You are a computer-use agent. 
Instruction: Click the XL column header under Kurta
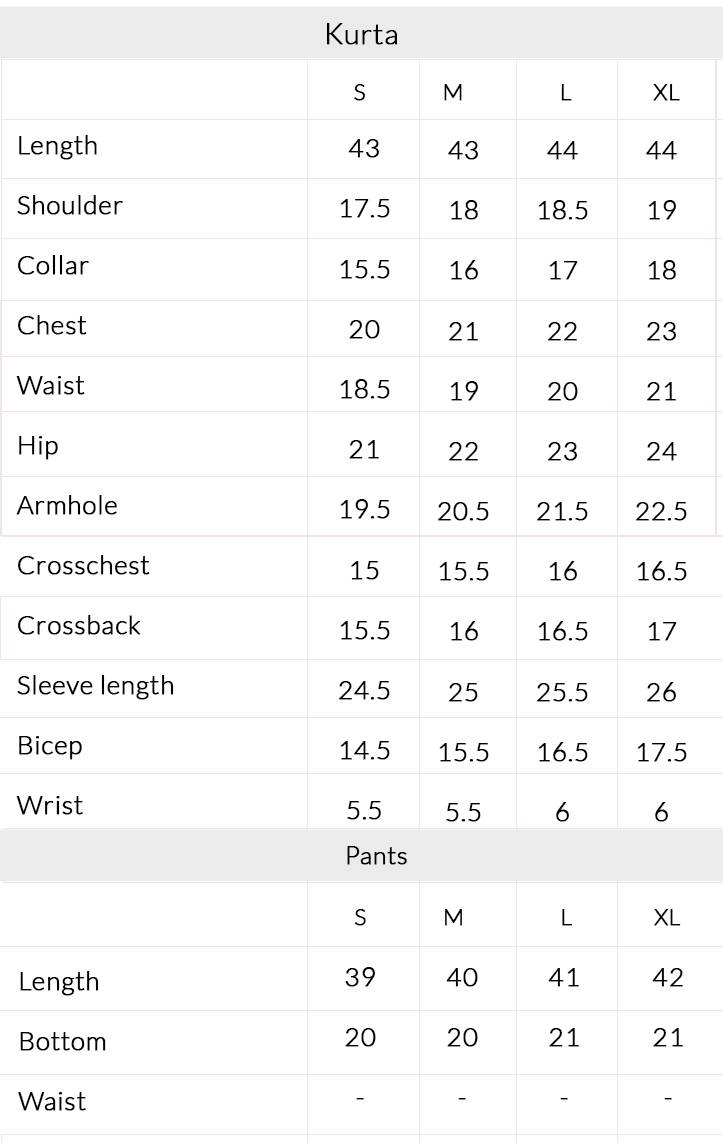tap(666, 93)
